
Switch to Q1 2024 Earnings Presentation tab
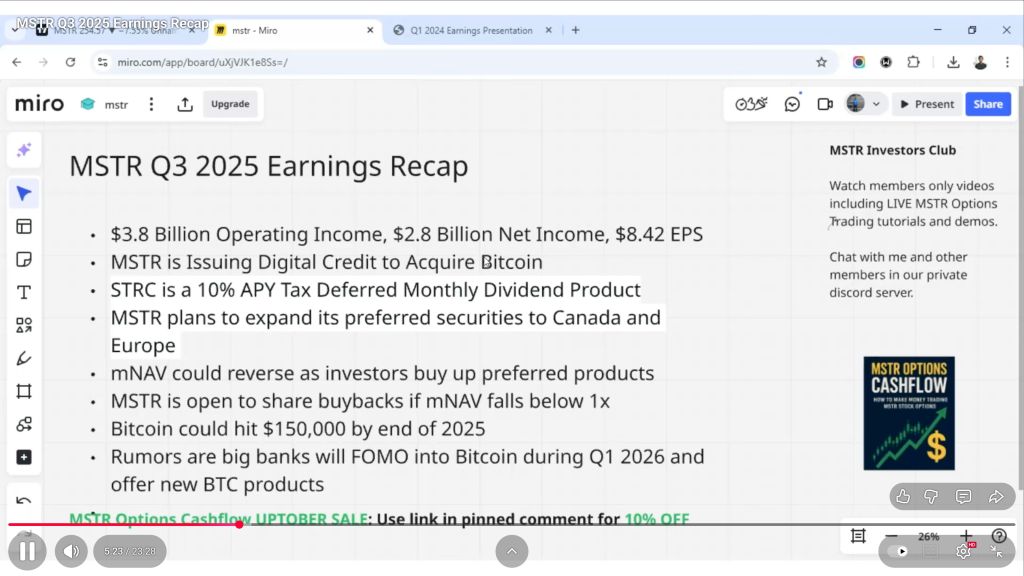pyautogui.click(x=470, y=30)
